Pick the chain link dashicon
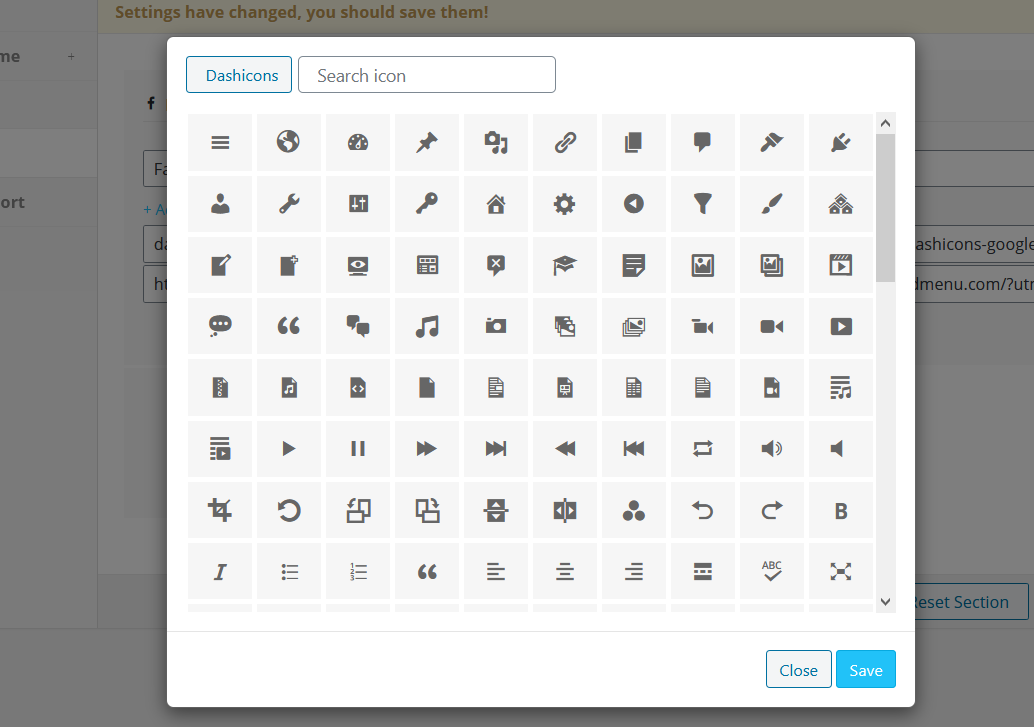The width and height of the screenshot is (1034, 727). (564, 142)
